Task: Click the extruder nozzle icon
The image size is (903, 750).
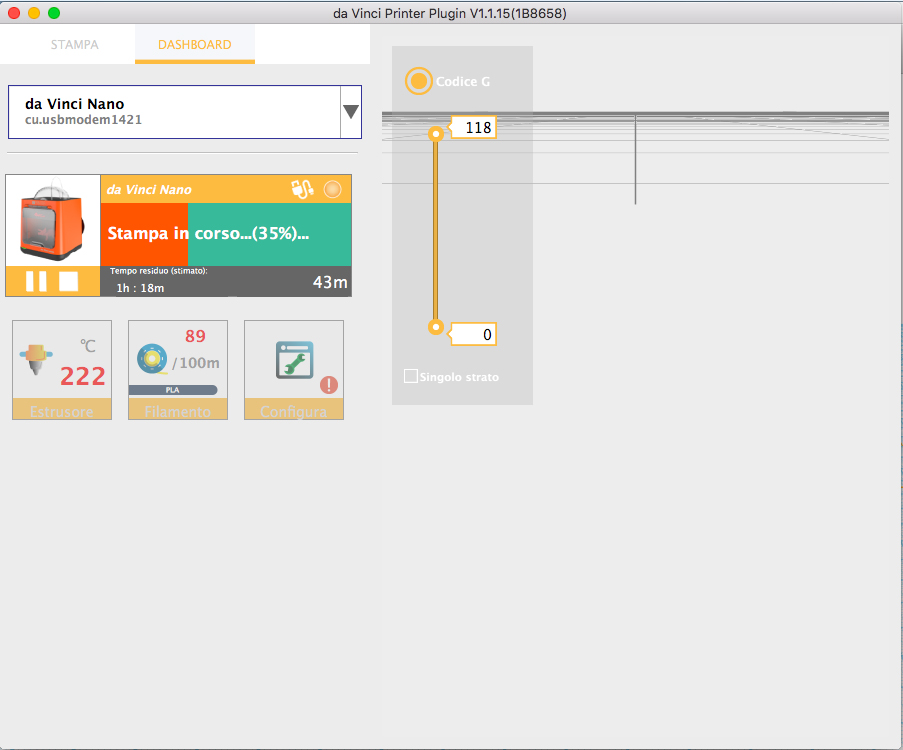Action: pyautogui.click(x=36, y=359)
